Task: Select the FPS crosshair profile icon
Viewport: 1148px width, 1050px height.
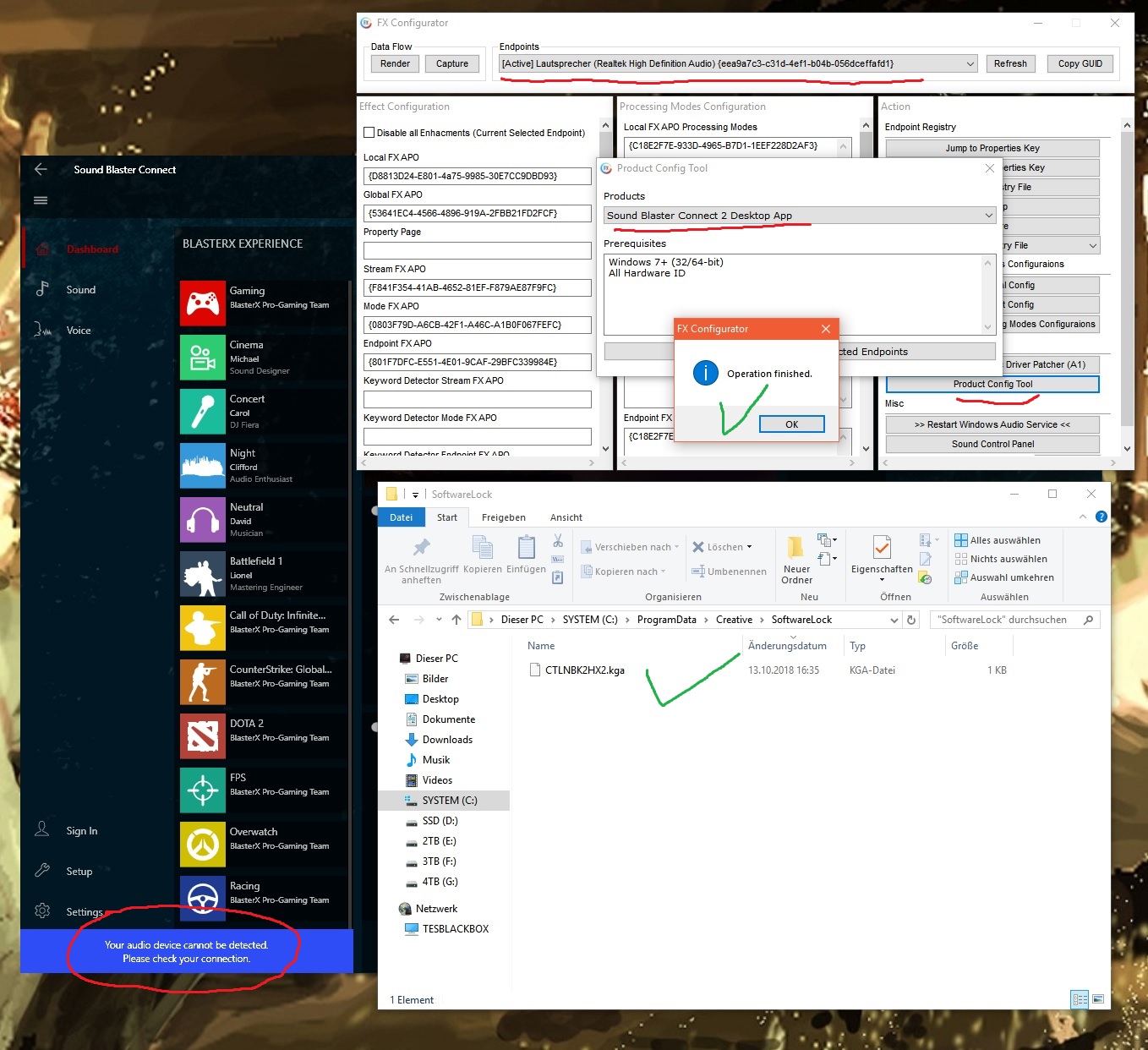Action: [203, 790]
